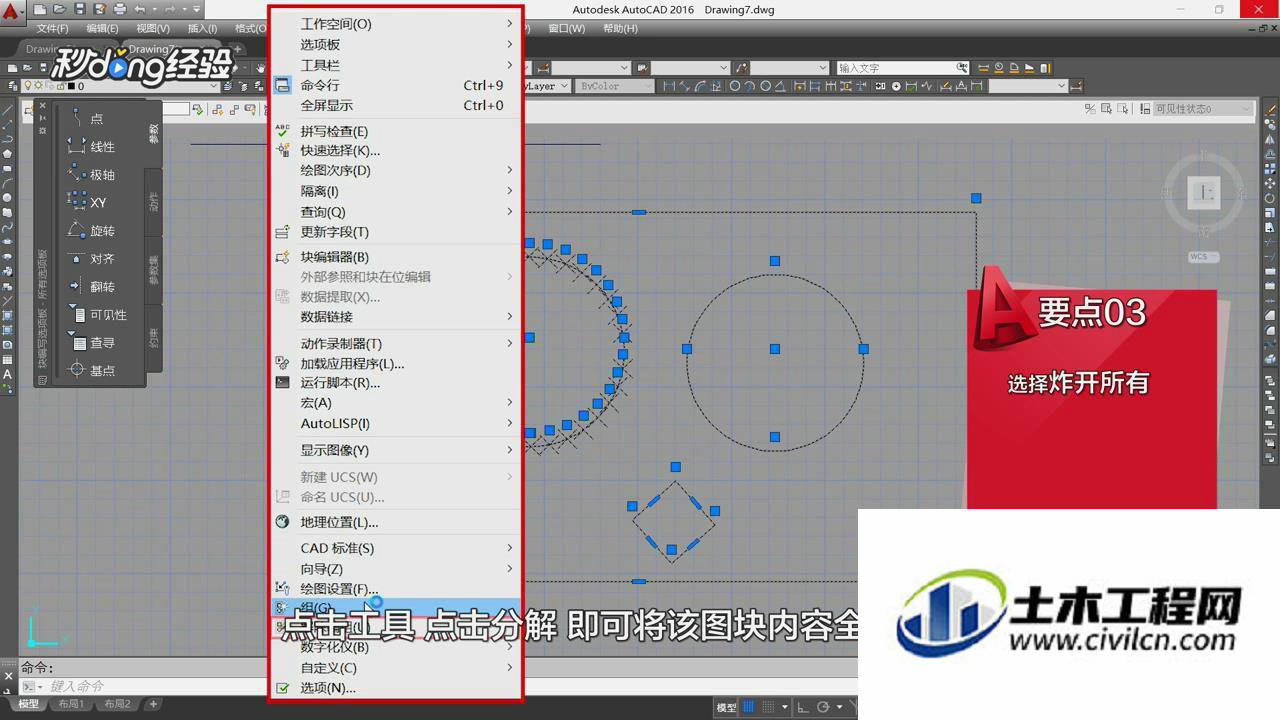Choose 加载应用程序(L) menu entry
Viewport: 1280px width, 720px height.
[x=395, y=363]
